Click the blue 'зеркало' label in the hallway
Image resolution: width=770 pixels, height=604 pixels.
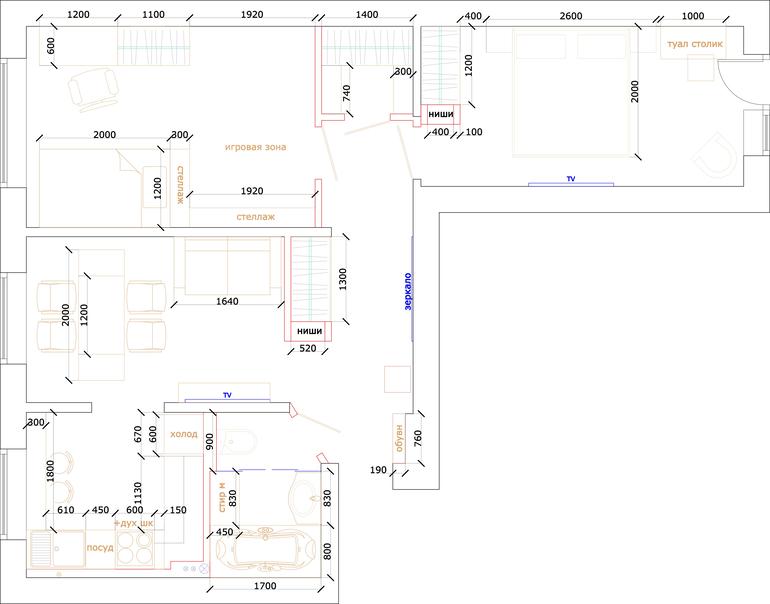(x=408, y=292)
